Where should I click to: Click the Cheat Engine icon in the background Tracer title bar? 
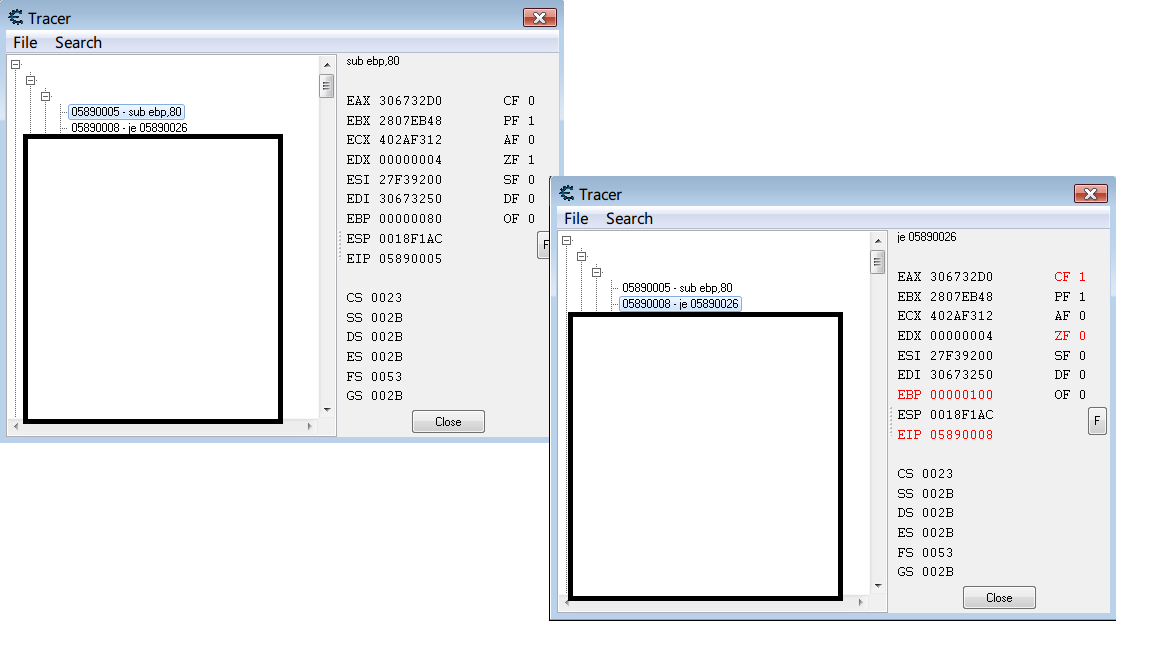click(x=16, y=18)
